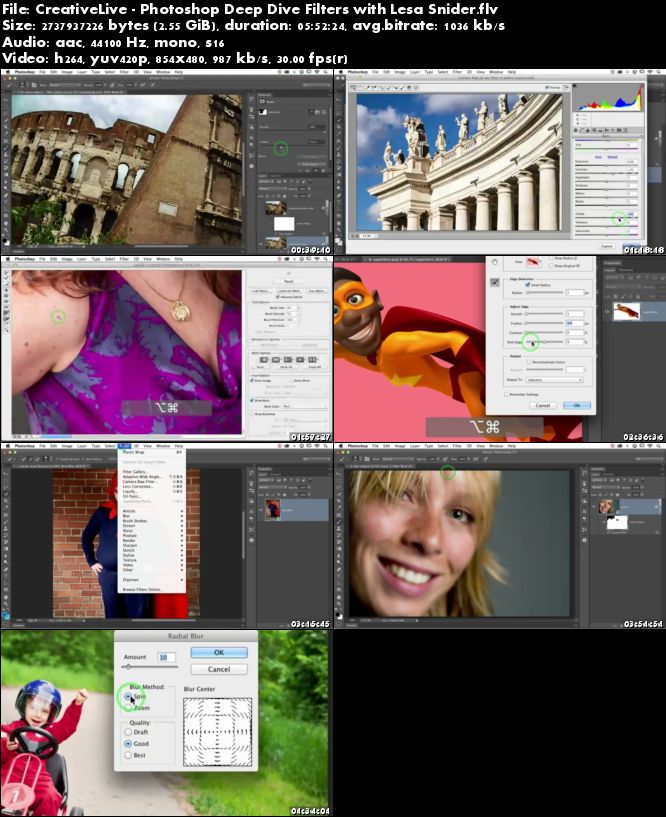Click the Amount value field in Radial Blur
The height and width of the screenshot is (817, 666).
pos(166,657)
